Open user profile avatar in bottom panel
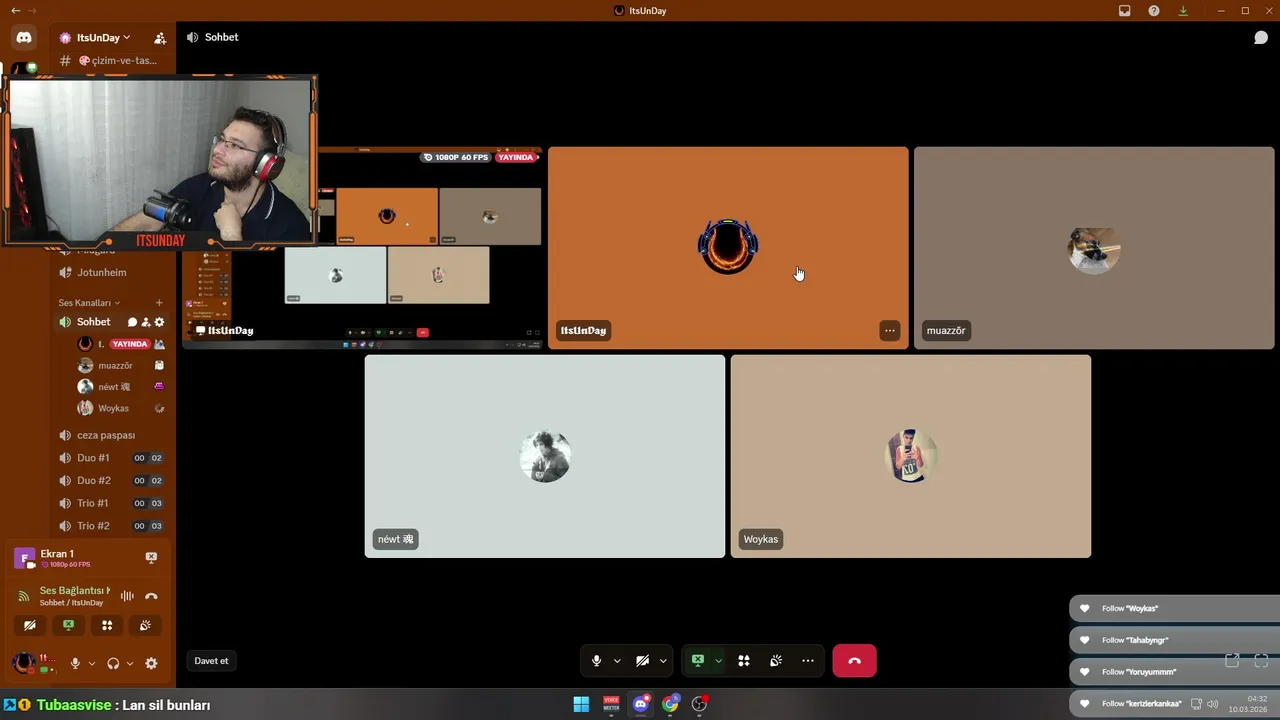The width and height of the screenshot is (1280, 720). click(x=24, y=663)
